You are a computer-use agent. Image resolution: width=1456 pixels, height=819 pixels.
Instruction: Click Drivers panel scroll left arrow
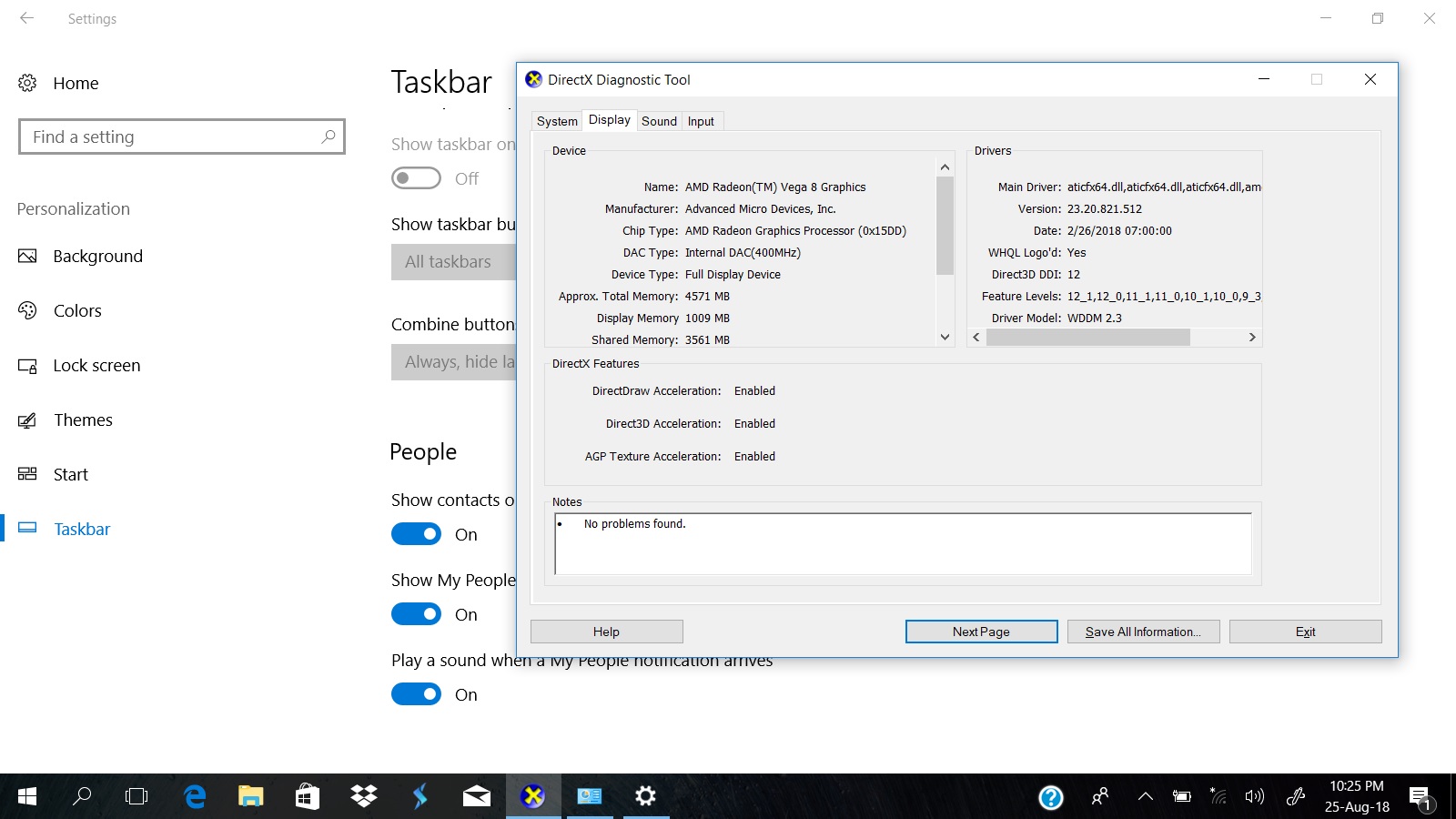pos(976,337)
